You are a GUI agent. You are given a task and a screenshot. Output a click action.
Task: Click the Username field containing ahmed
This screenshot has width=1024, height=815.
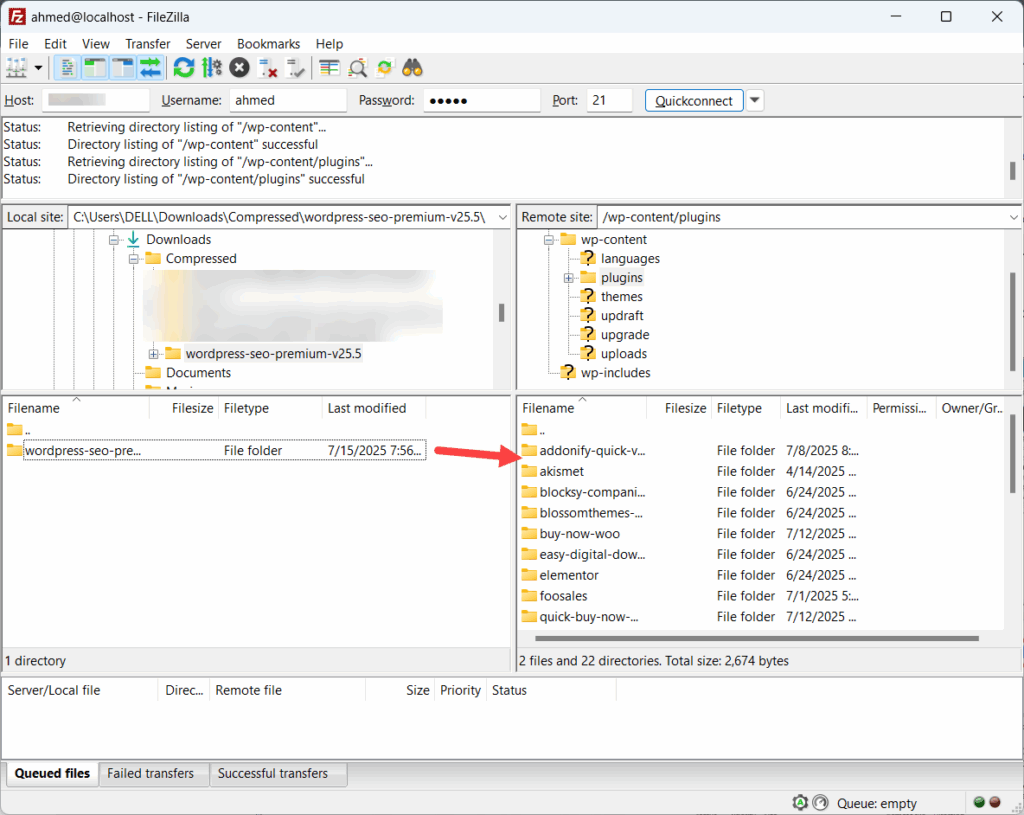click(x=288, y=100)
